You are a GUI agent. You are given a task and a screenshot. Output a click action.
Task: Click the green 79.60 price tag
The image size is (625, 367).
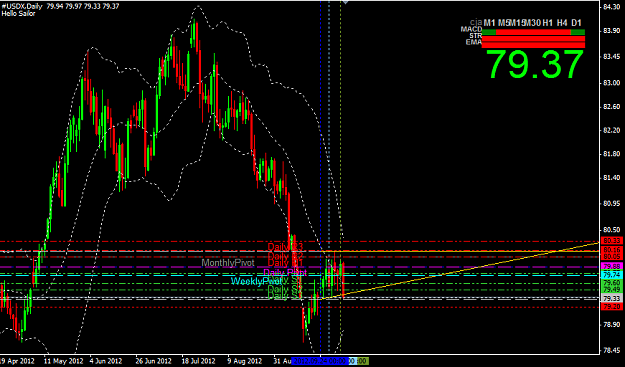pyautogui.click(x=612, y=283)
